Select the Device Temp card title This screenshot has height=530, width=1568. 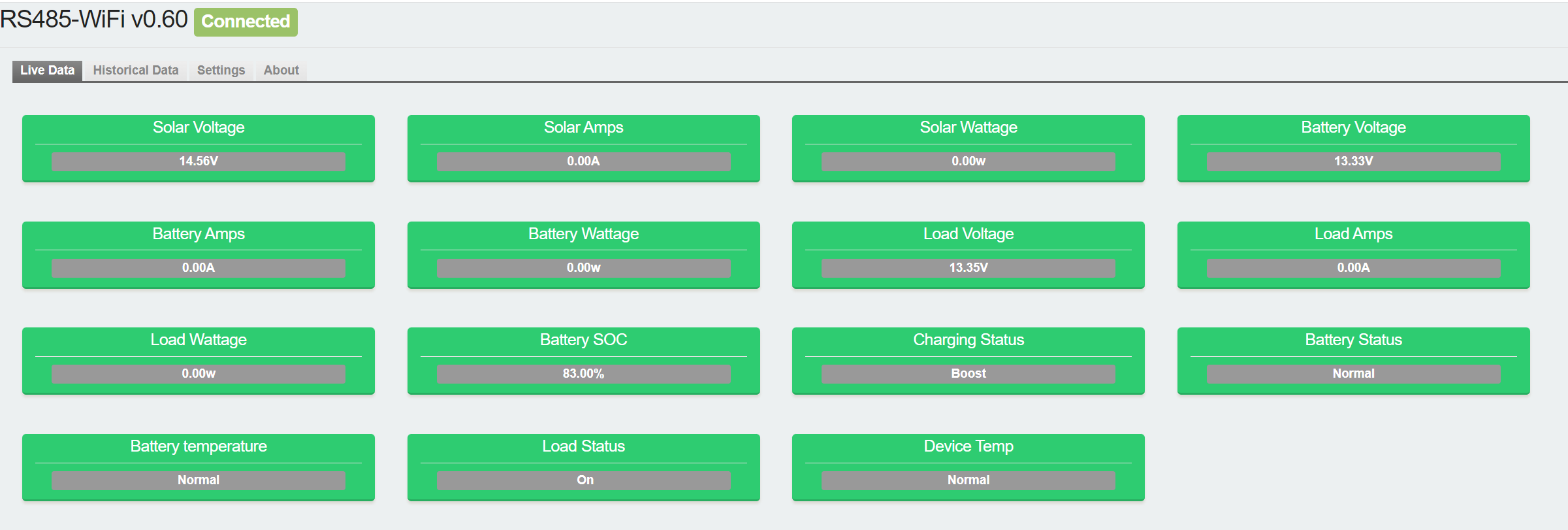point(968,446)
